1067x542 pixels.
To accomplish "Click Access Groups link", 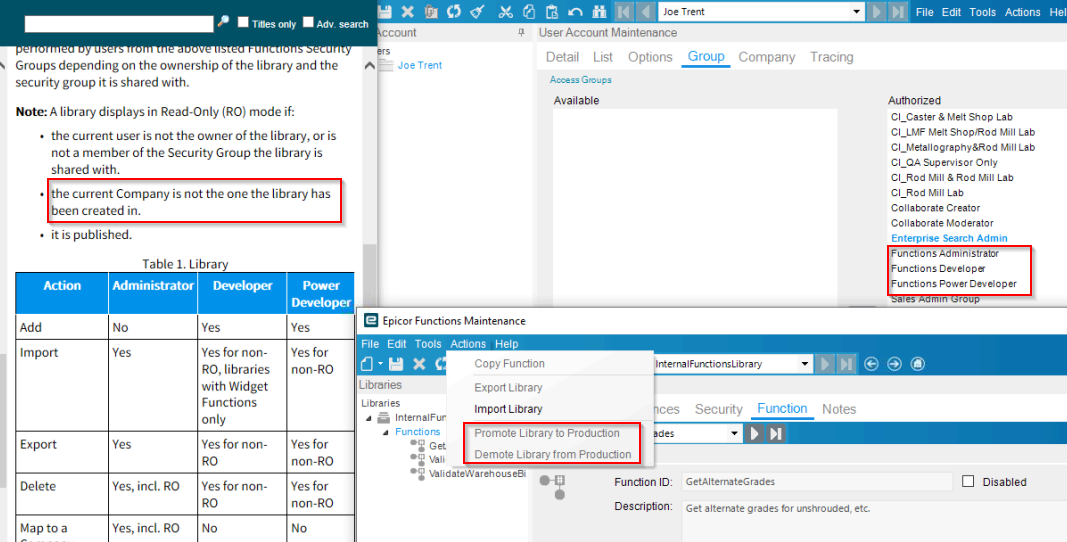I will pyautogui.click(x=580, y=80).
